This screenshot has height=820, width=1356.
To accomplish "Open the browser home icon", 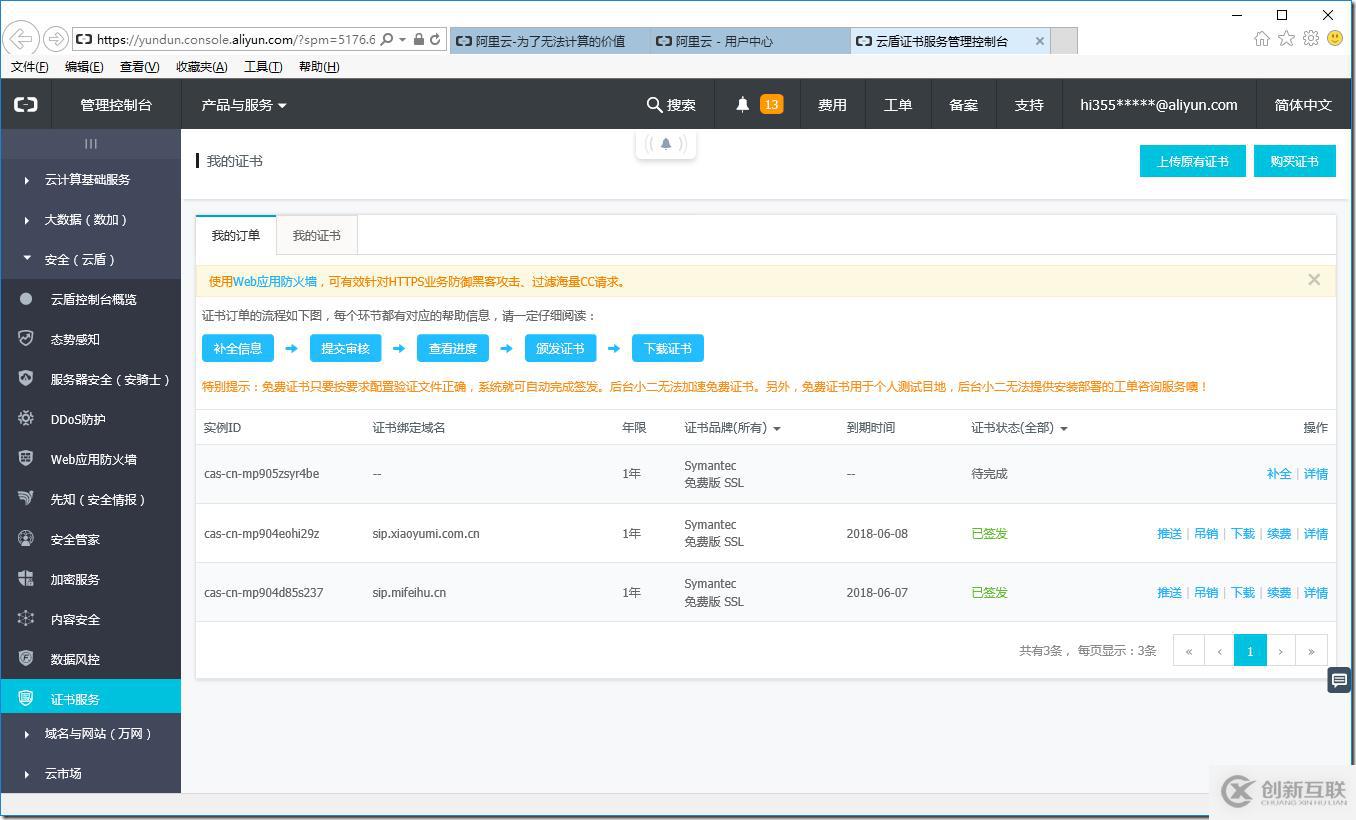I will (1262, 39).
